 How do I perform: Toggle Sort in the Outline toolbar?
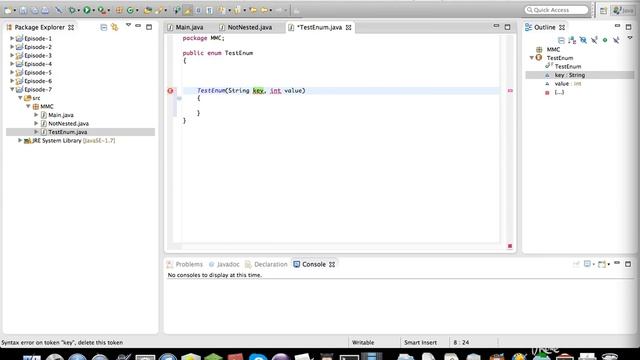[572, 40]
